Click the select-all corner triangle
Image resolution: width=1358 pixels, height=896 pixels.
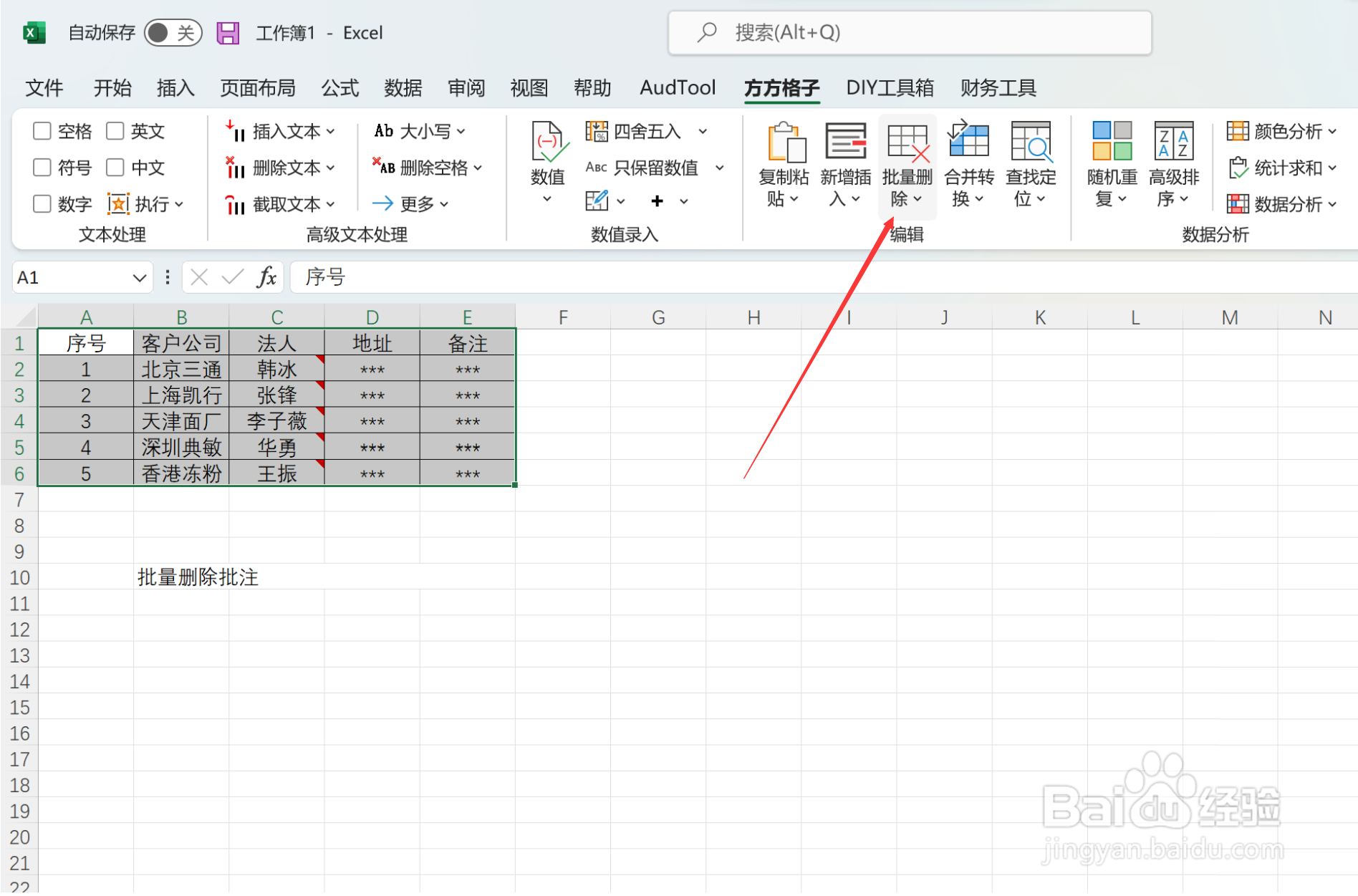coord(26,317)
